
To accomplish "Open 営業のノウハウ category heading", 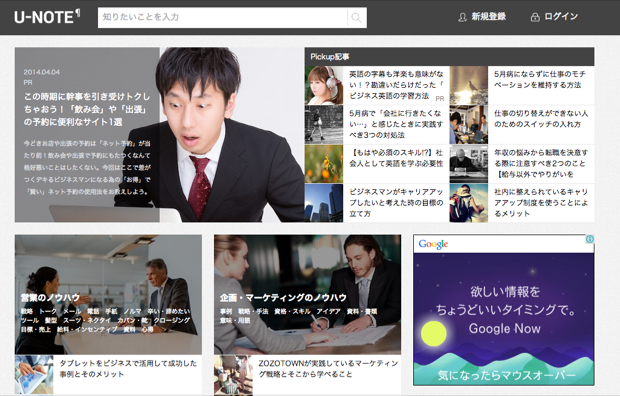I will point(50,297).
